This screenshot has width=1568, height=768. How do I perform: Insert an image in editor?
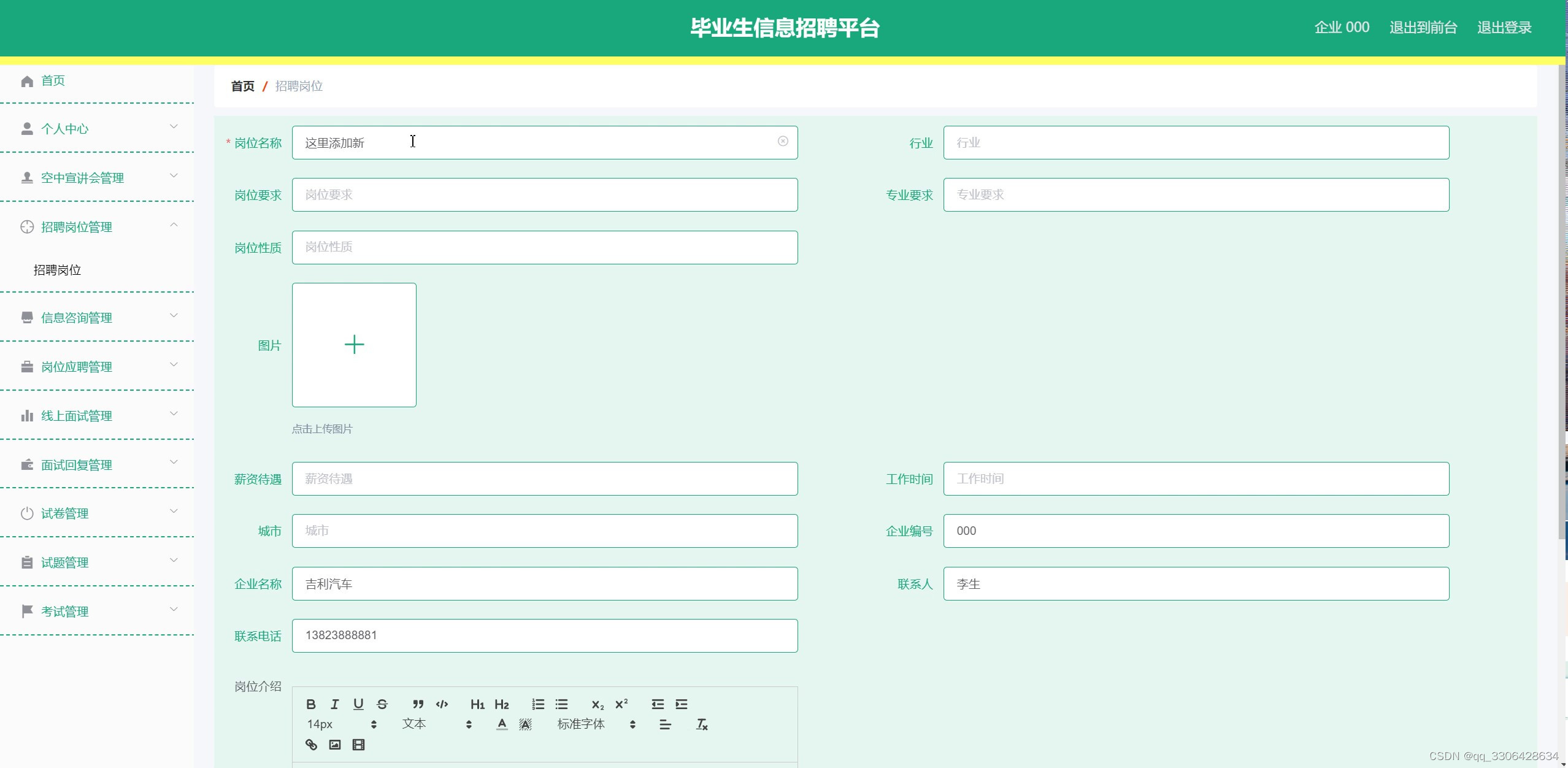(x=335, y=745)
